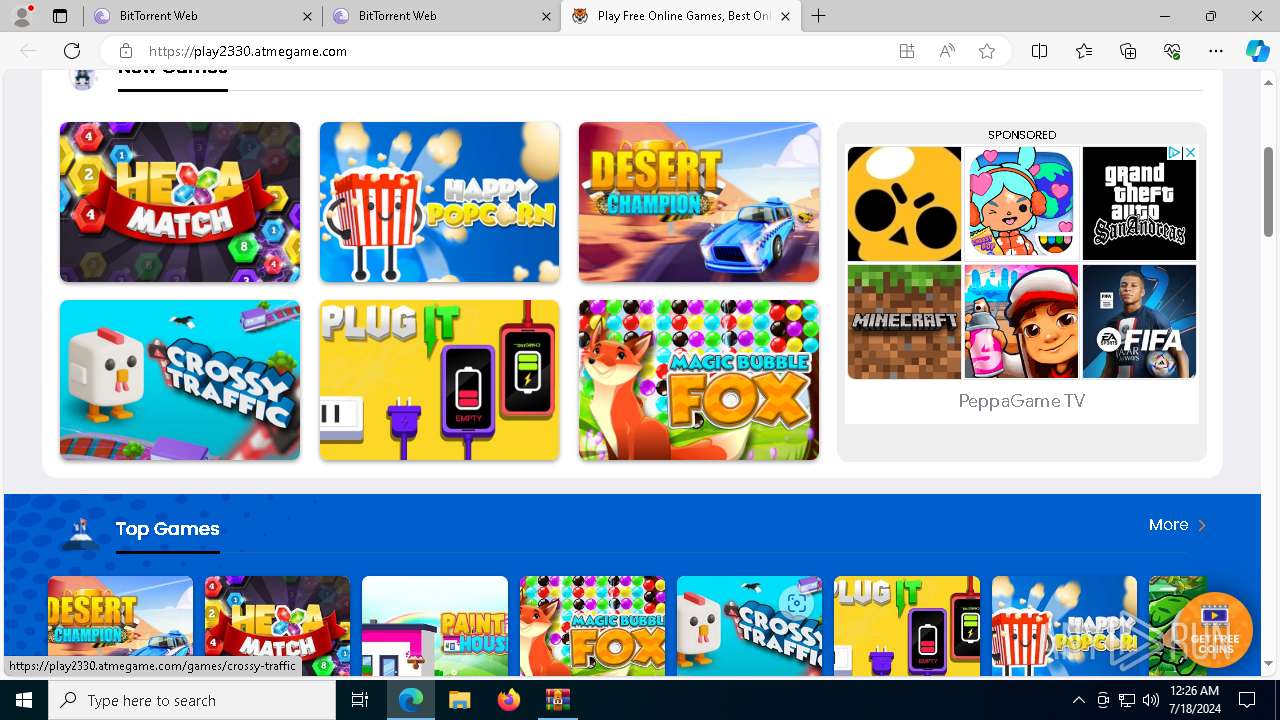This screenshot has height=720, width=1280.
Task: Open Plug It in Top Games row
Action: (x=907, y=626)
